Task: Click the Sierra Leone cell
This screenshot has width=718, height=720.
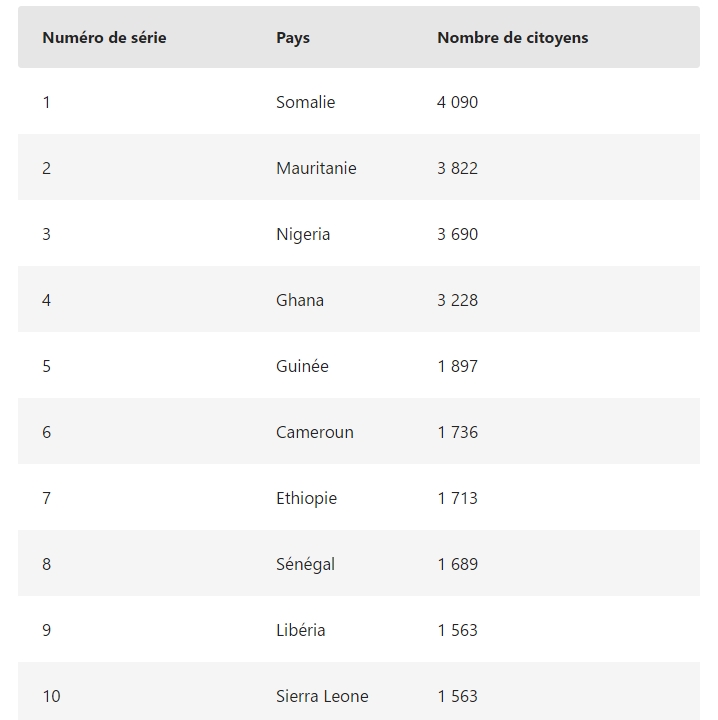Action: (322, 696)
